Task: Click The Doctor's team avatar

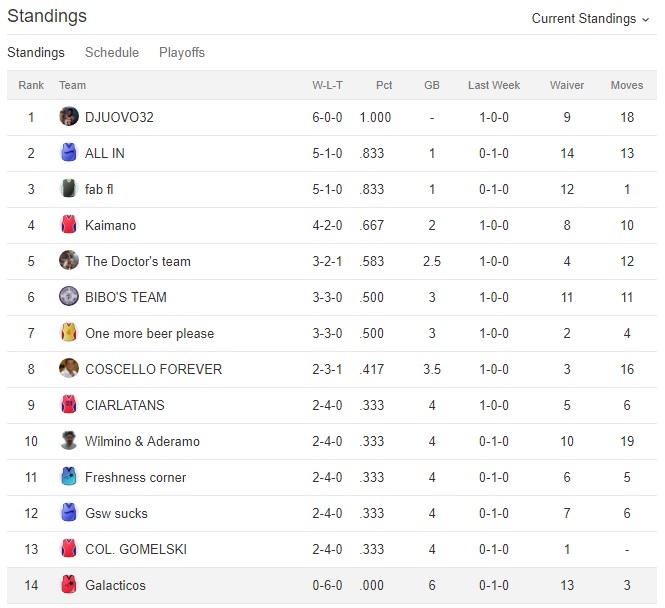Action: [69, 261]
